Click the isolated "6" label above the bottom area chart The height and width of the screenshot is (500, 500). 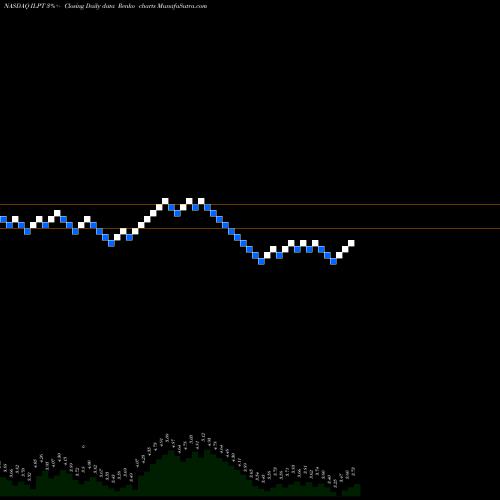(x=83, y=446)
